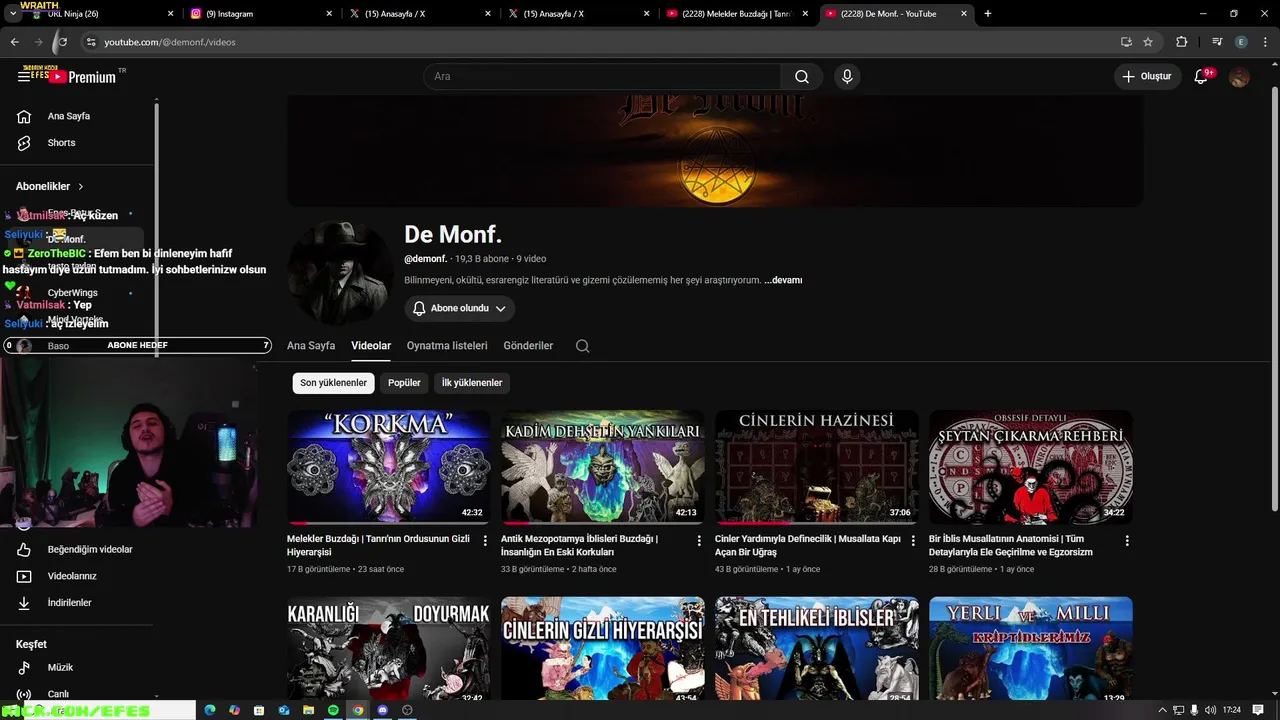Expand the Abonelikler section chevron
The image size is (1280, 720).
coord(81,187)
